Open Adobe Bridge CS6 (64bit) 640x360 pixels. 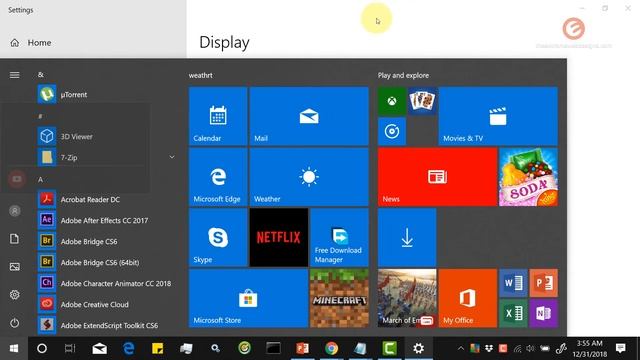click(107, 262)
